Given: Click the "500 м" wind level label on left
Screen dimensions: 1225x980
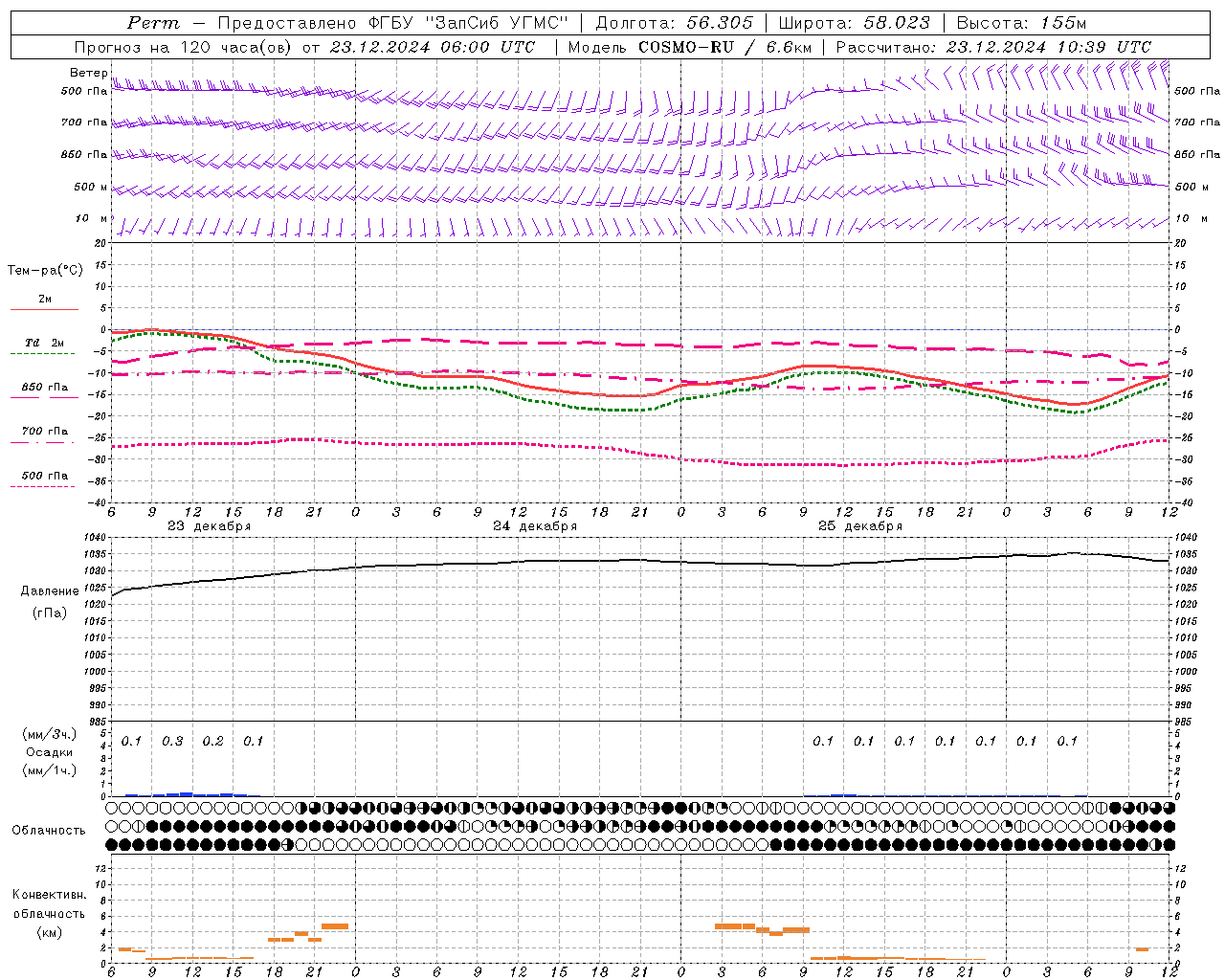Looking at the screenshot, I should point(91,188).
